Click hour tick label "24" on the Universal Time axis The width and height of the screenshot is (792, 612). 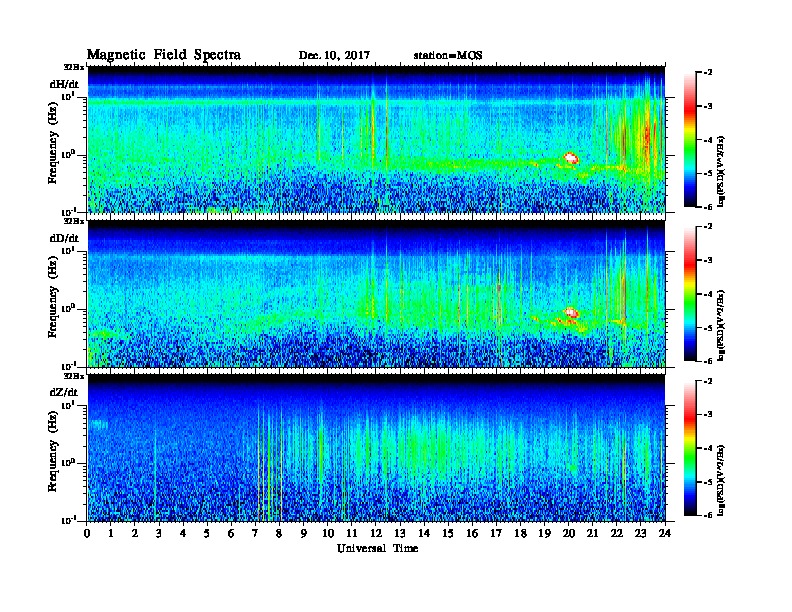coord(665,534)
